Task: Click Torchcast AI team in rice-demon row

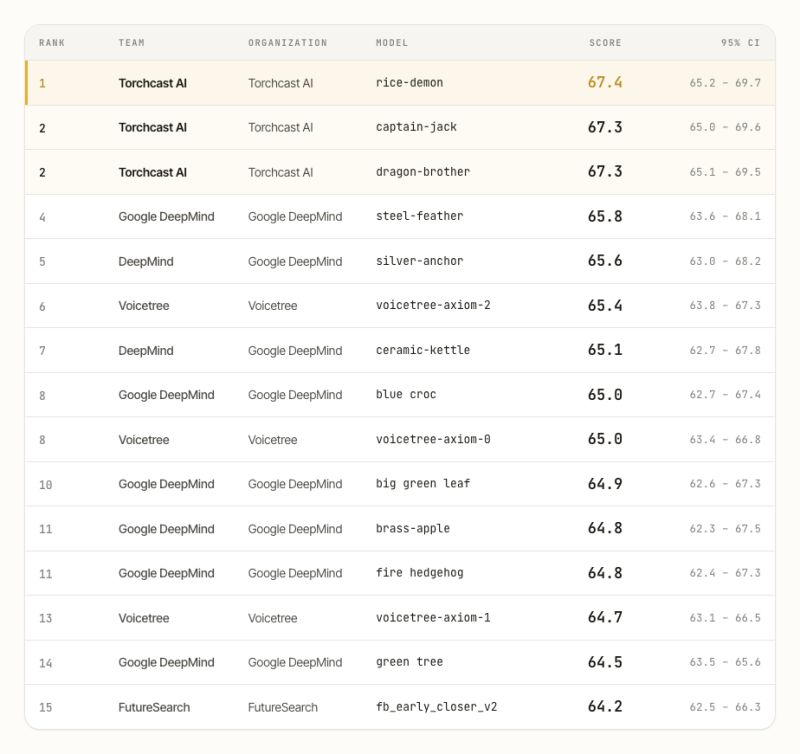Action: click(153, 83)
